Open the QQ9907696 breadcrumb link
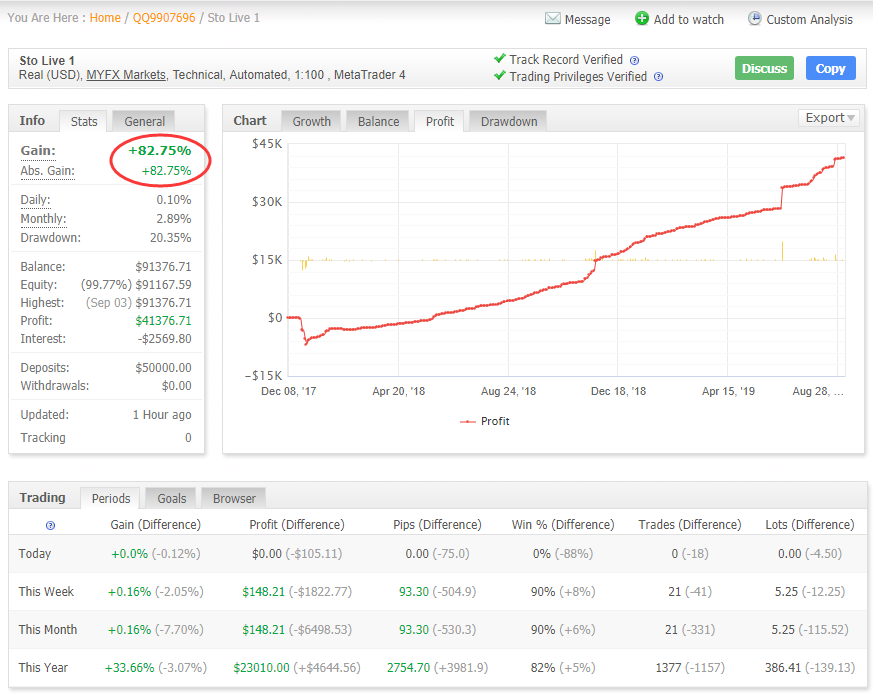This screenshot has height=695, width=873. tap(164, 18)
